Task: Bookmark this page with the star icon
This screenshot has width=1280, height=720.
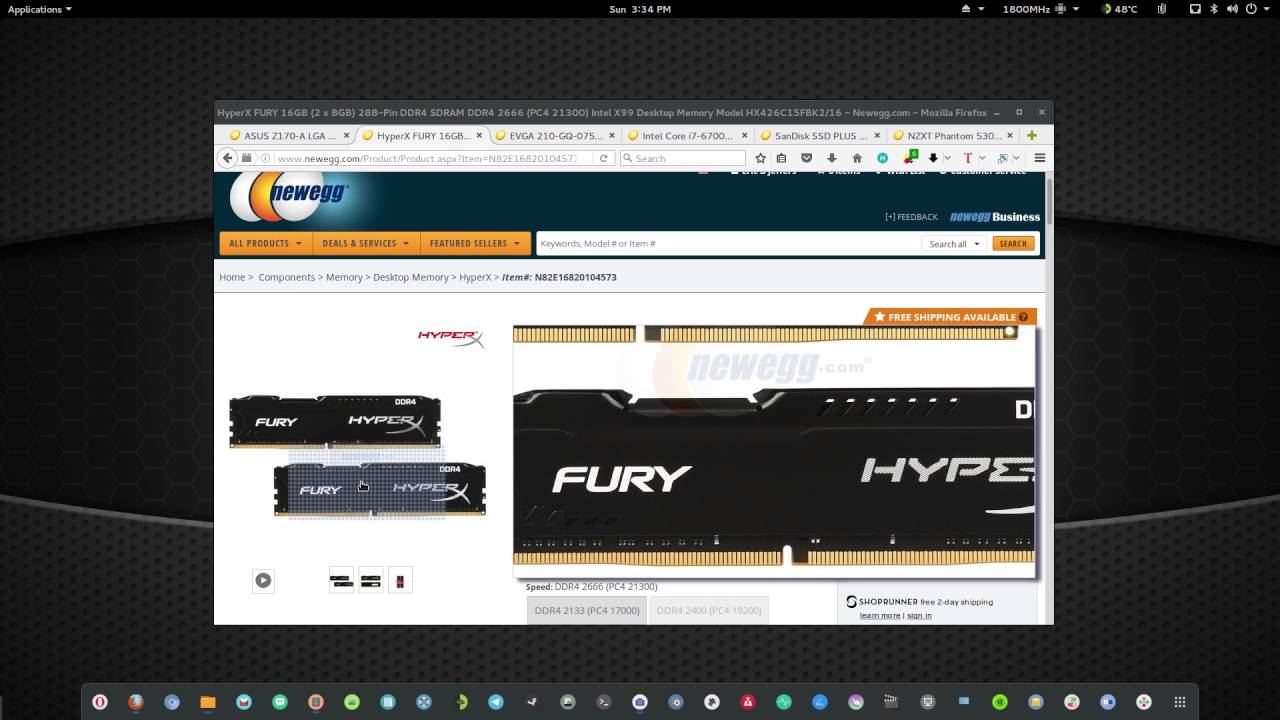Action: click(x=760, y=158)
